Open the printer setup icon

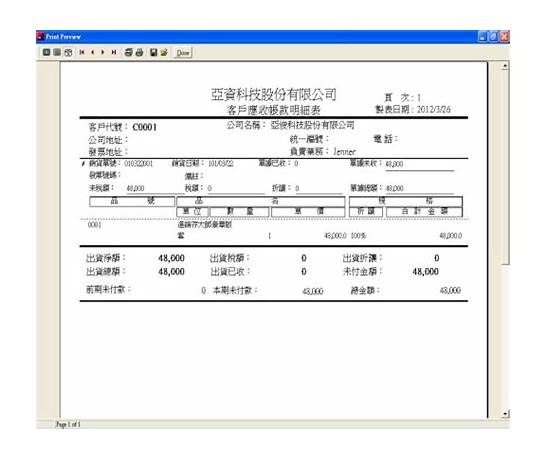[128, 52]
